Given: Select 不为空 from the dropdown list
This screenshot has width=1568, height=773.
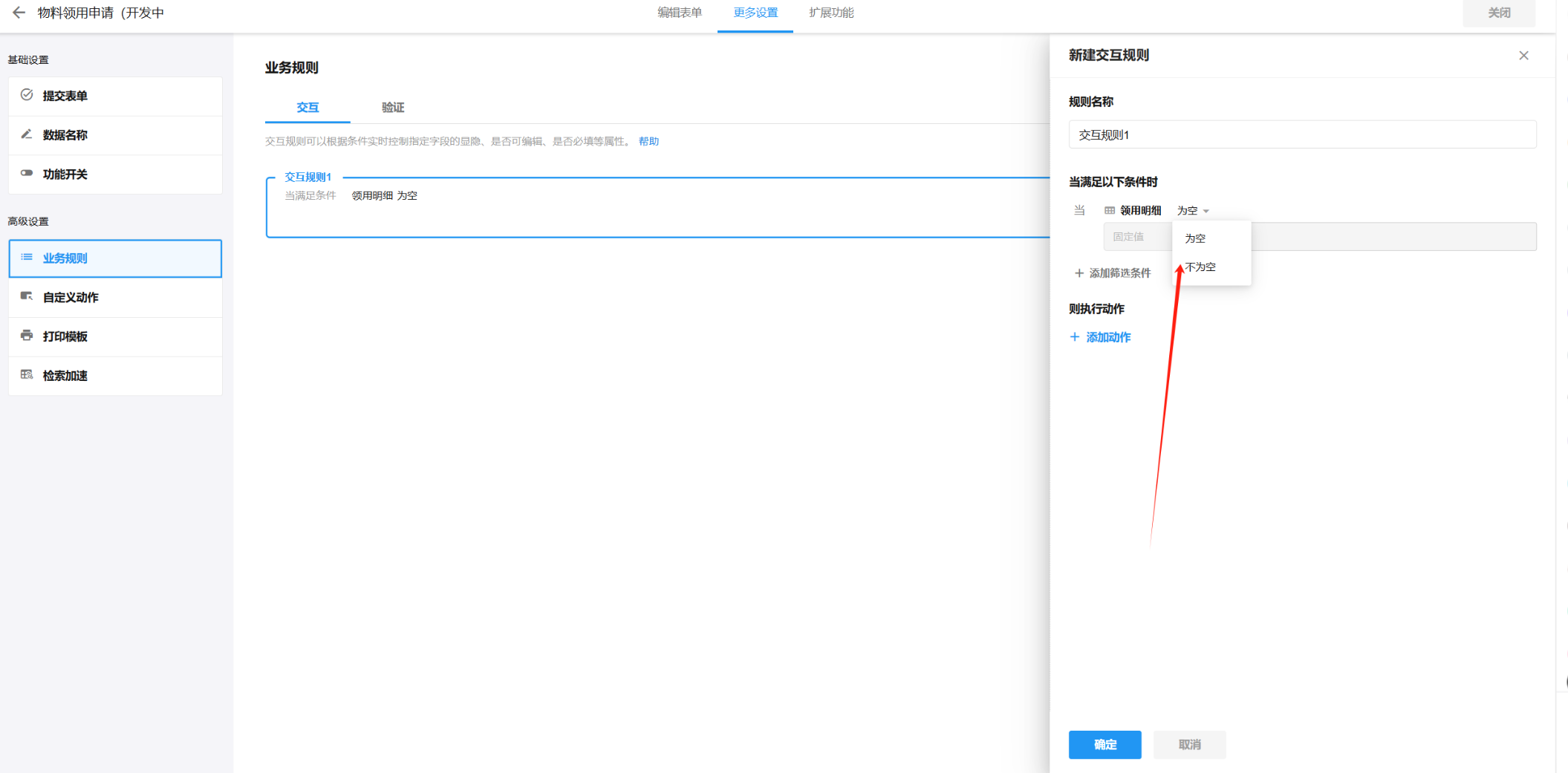Looking at the screenshot, I should click(x=1200, y=267).
